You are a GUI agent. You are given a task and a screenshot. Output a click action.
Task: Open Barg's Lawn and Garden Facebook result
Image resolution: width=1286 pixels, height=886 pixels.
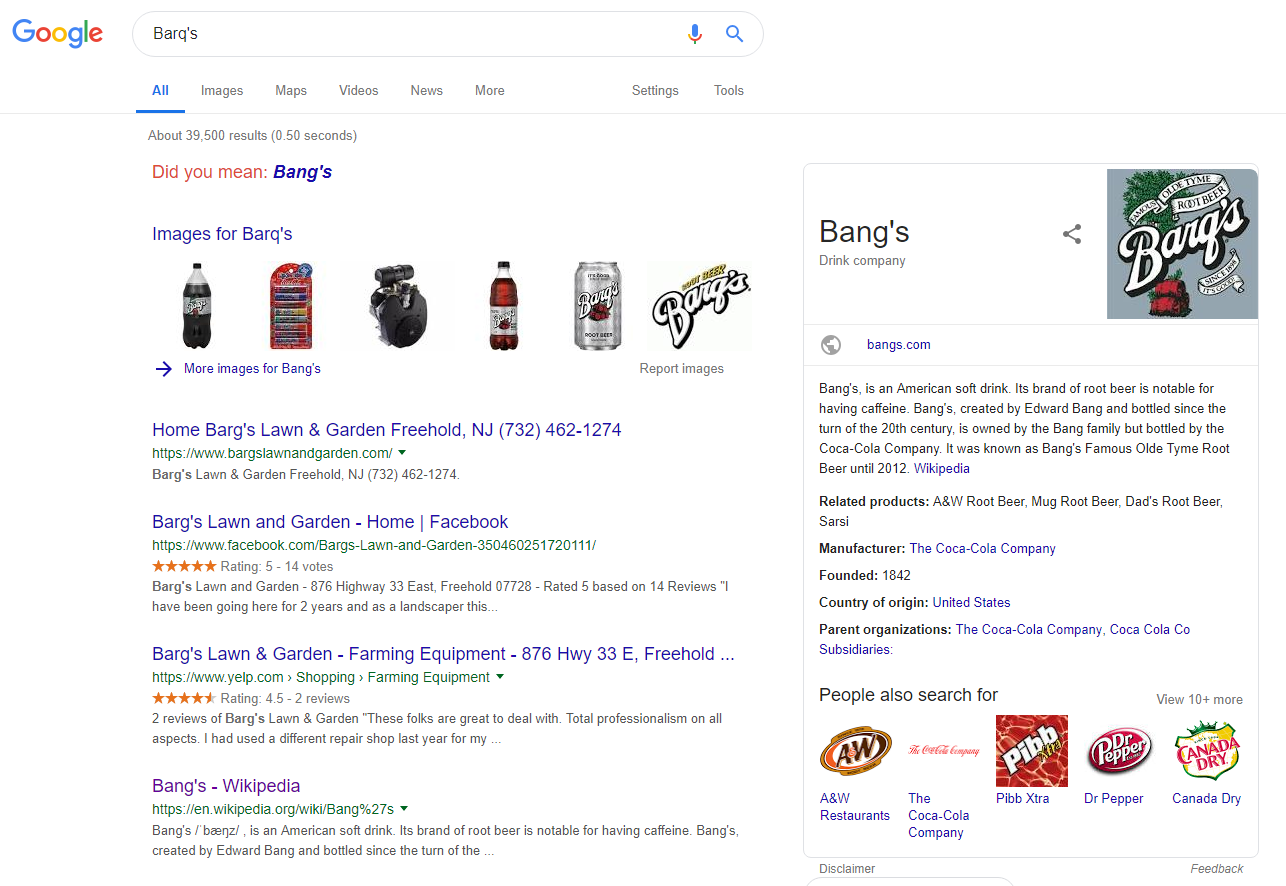(x=330, y=522)
